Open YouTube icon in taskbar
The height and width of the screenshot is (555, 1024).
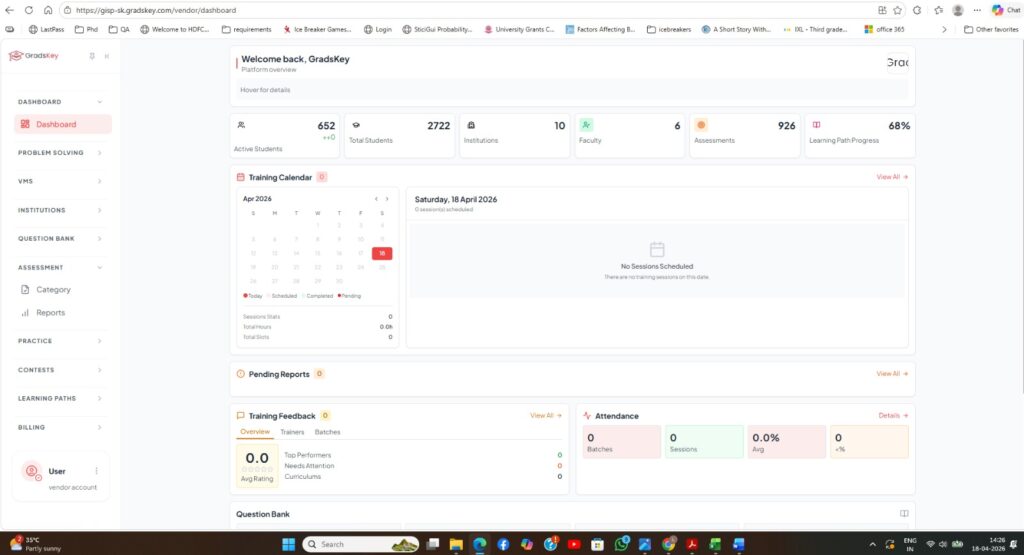(x=574, y=544)
